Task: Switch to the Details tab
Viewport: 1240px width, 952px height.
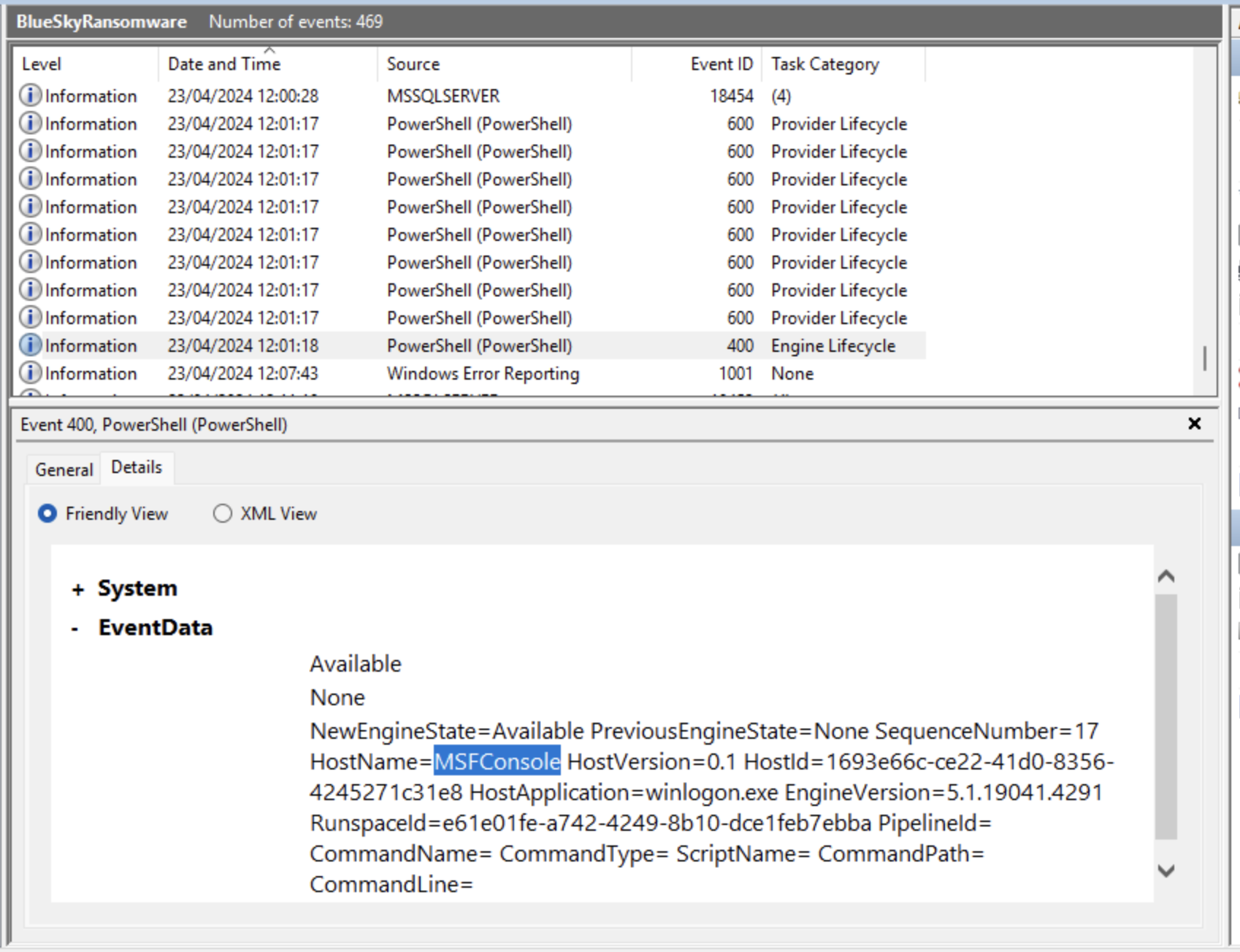Action: tap(137, 467)
